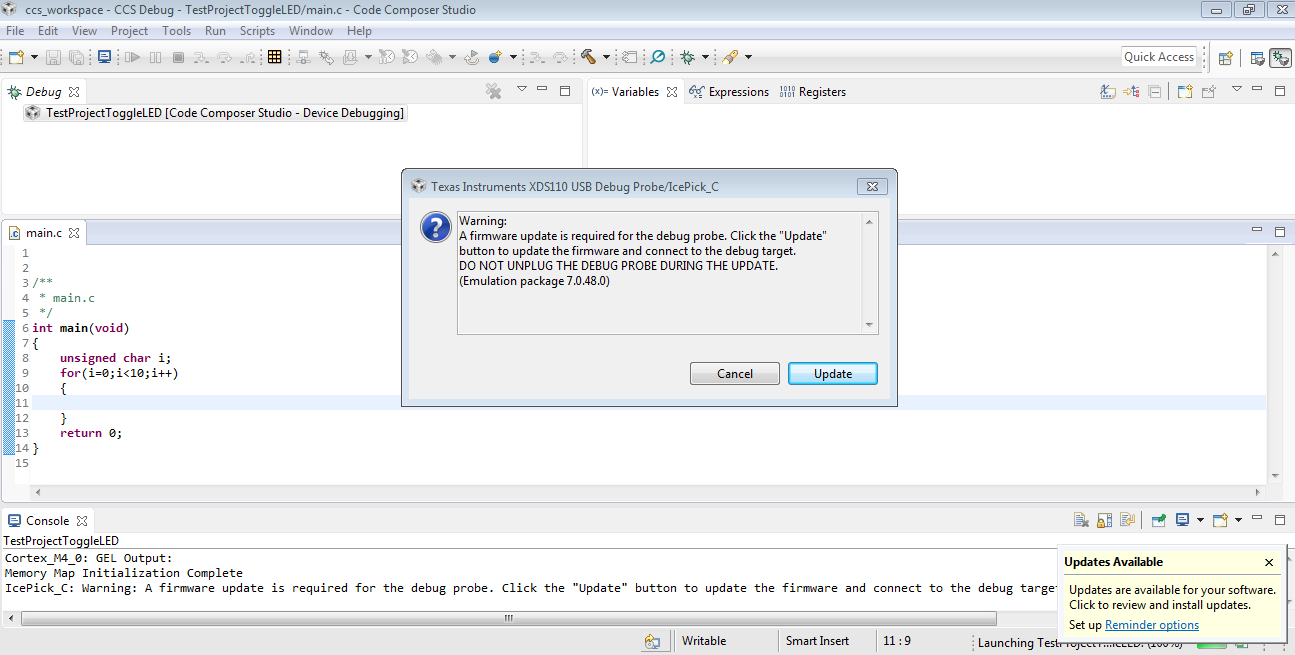Viewport: 1295px width, 655px height.
Task: Toggle Scroll Lock in Console
Action: (1104, 520)
